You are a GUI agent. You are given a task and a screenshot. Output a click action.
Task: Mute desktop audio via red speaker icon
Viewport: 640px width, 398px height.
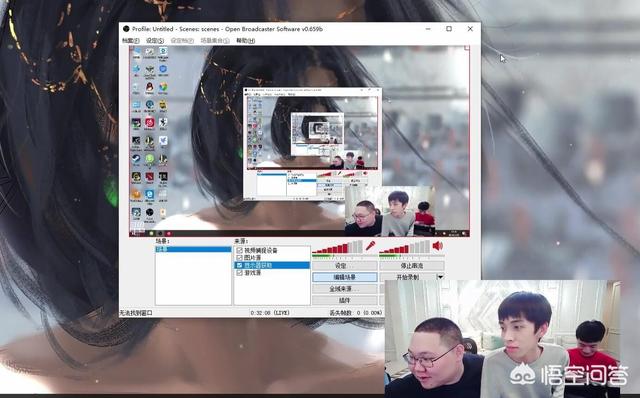coord(438,246)
